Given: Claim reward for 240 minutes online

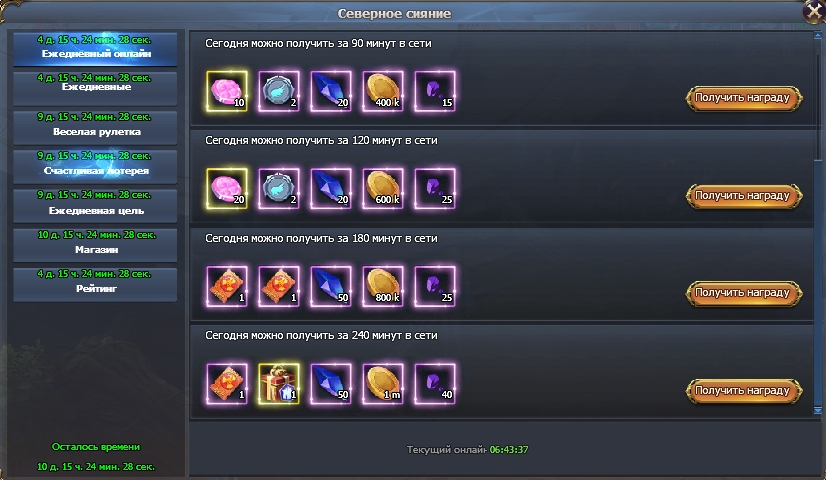Looking at the screenshot, I should [743, 391].
